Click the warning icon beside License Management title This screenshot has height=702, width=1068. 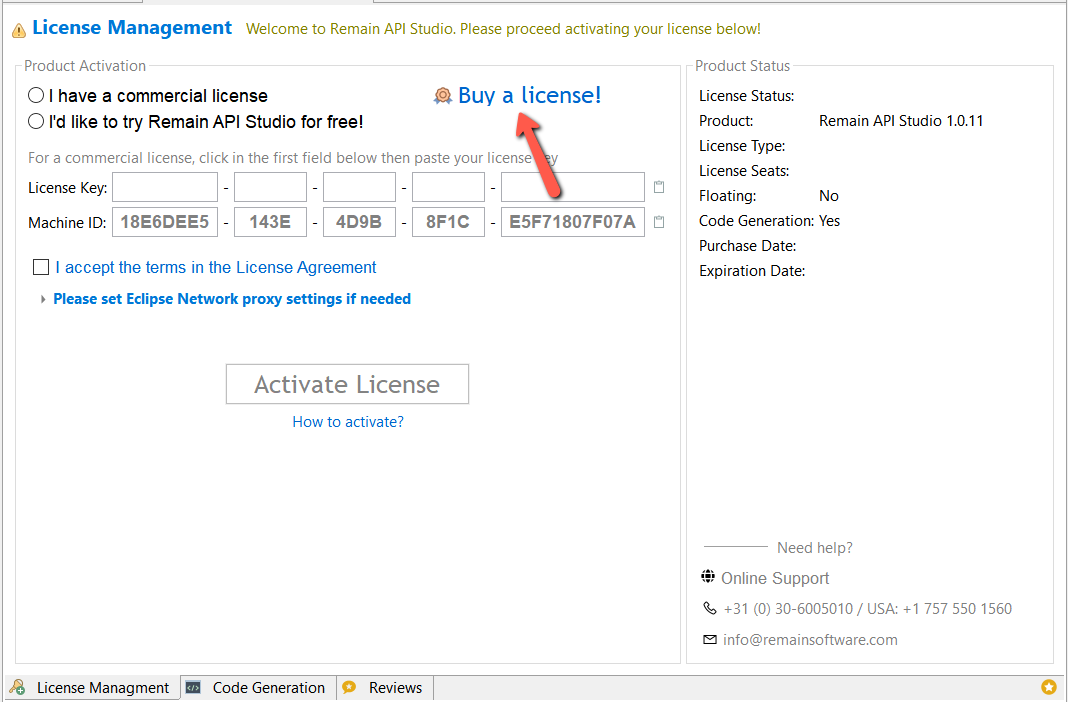[19, 30]
